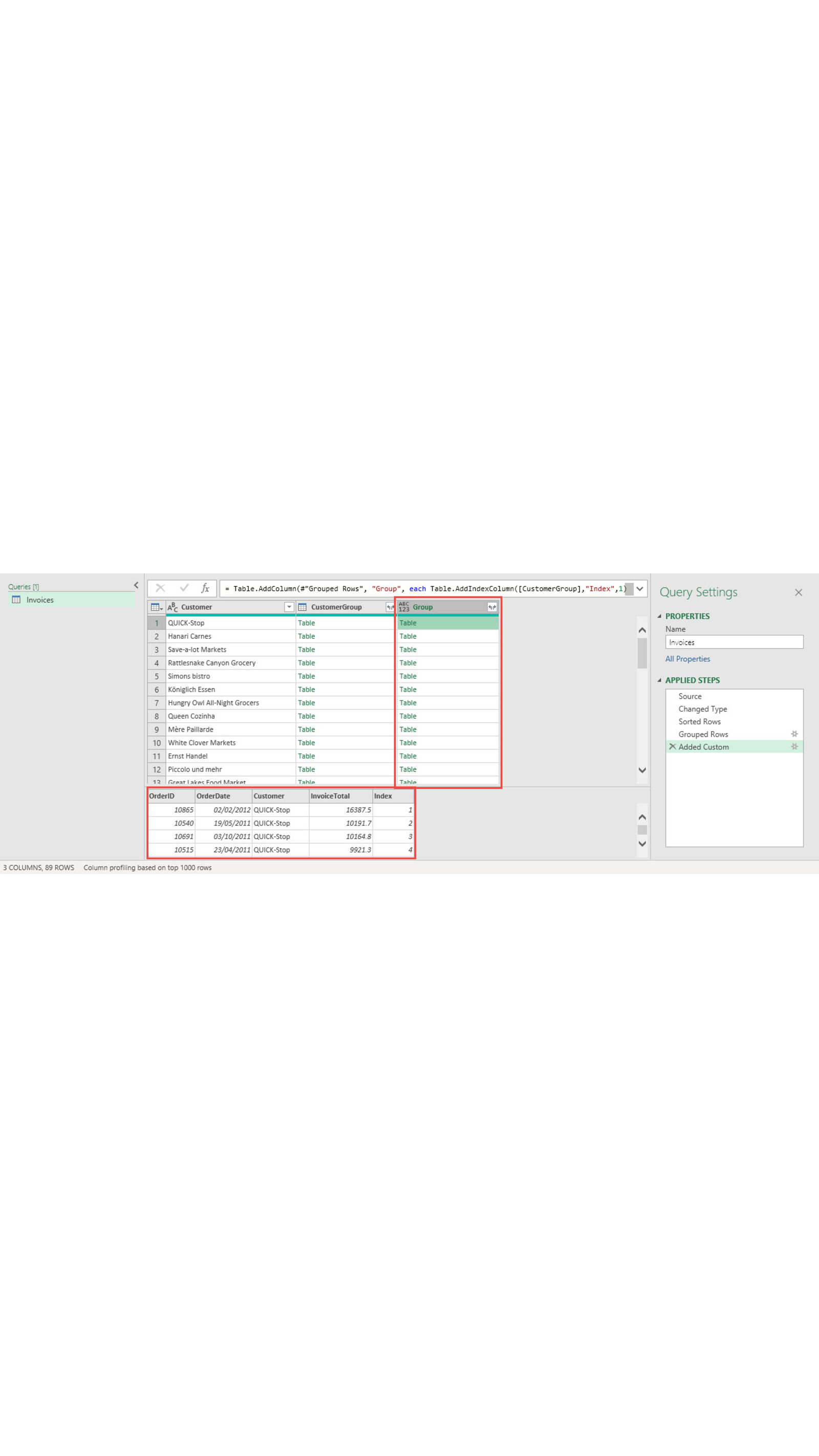
Task: Expand the formula bar
Action: coord(640,588)
